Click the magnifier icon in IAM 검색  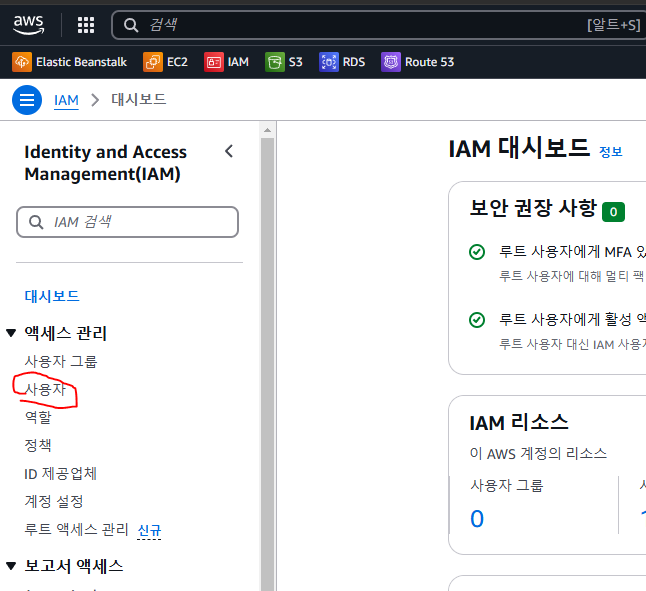pyautogui.click(x=36, y=222)
